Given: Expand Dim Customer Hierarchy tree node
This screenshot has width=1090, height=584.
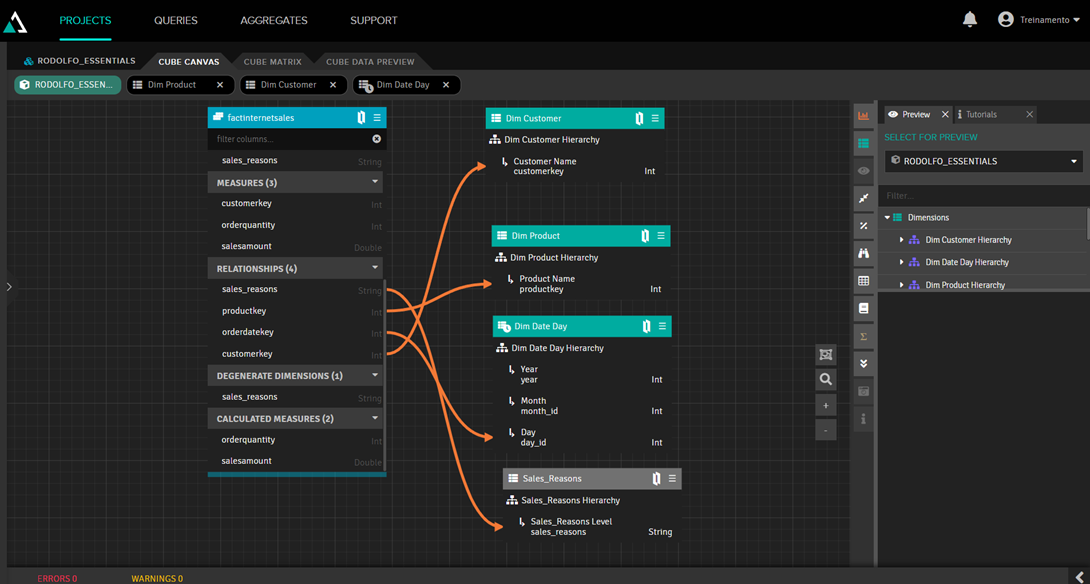Looking at the screenshot, I should click(901, 240).
